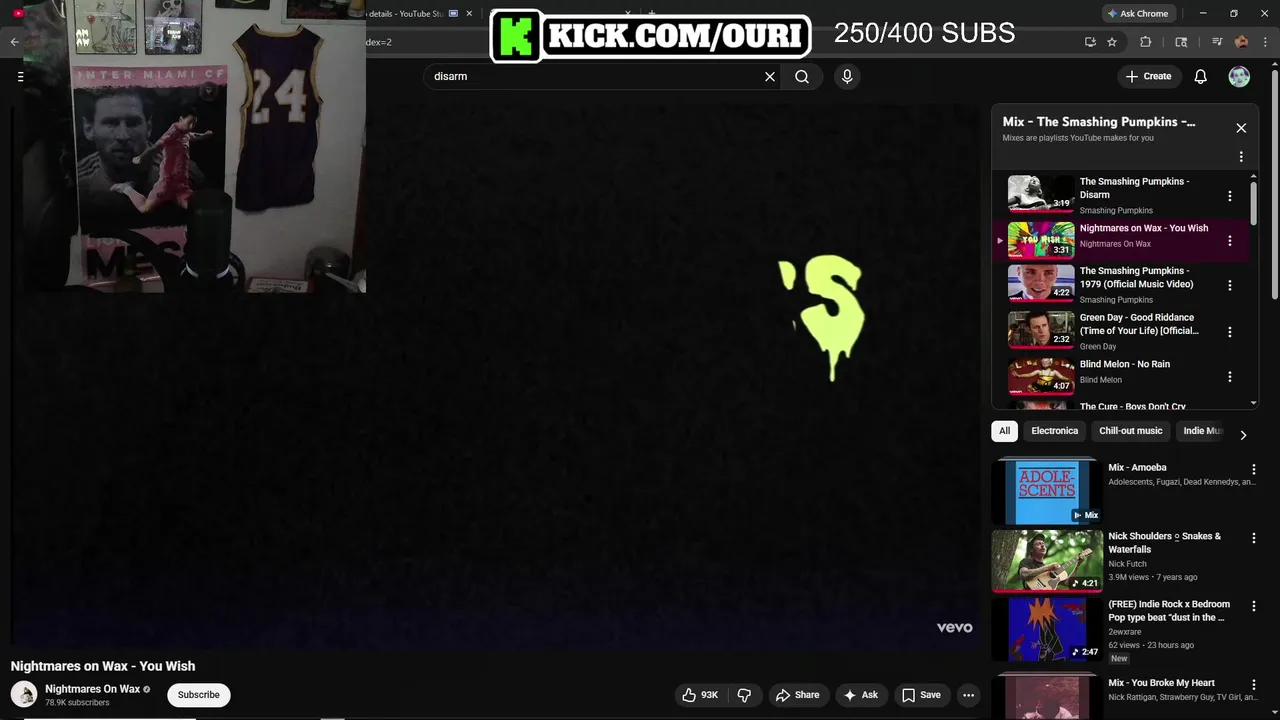
Task: Open Nightmares On Wax channel name link
Action: (x=93, y=689)
